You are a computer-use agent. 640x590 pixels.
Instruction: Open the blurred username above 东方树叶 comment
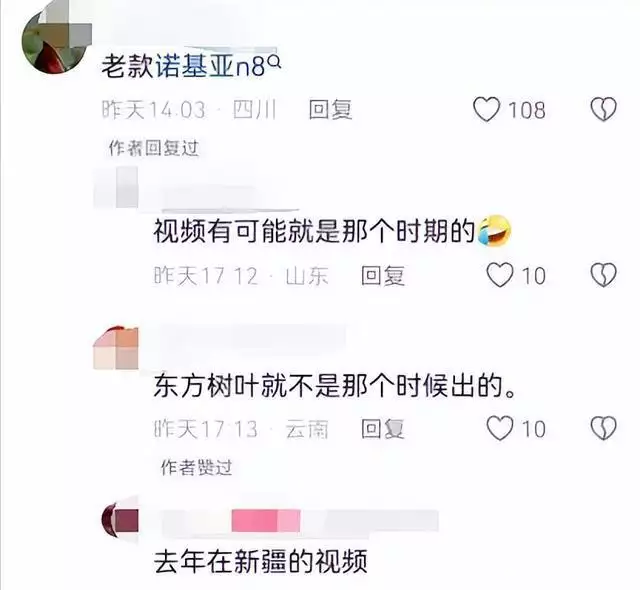coord(251,337)
